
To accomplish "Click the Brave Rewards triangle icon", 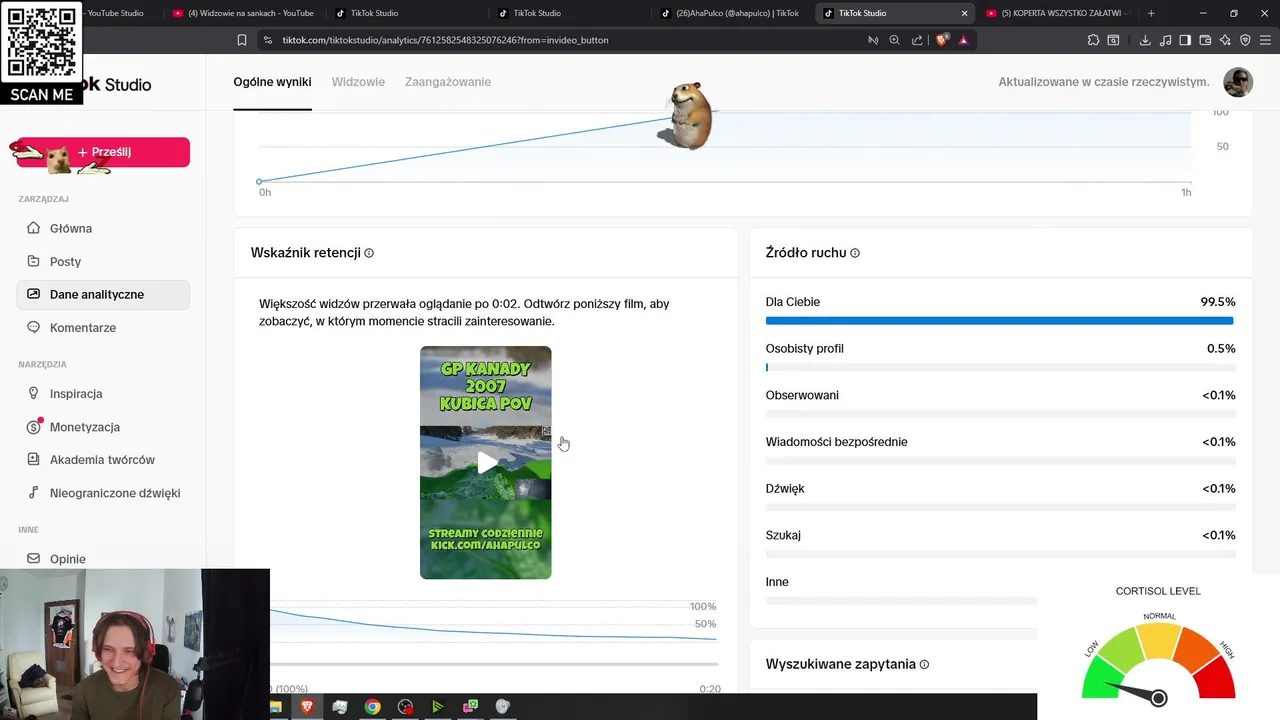I will pos(964,40).
